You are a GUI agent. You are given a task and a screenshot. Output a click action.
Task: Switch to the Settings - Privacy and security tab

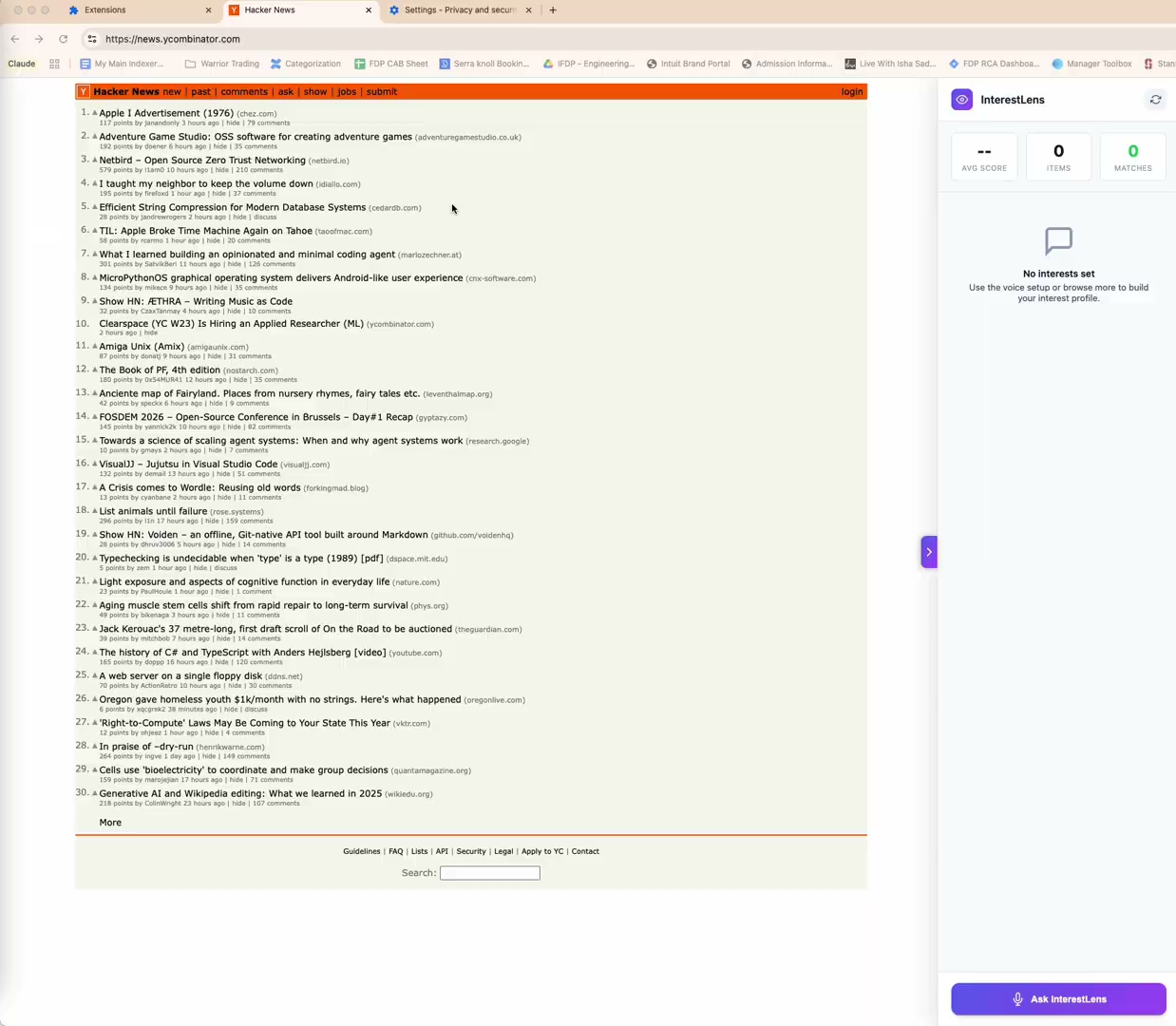[x=460, y=10]
